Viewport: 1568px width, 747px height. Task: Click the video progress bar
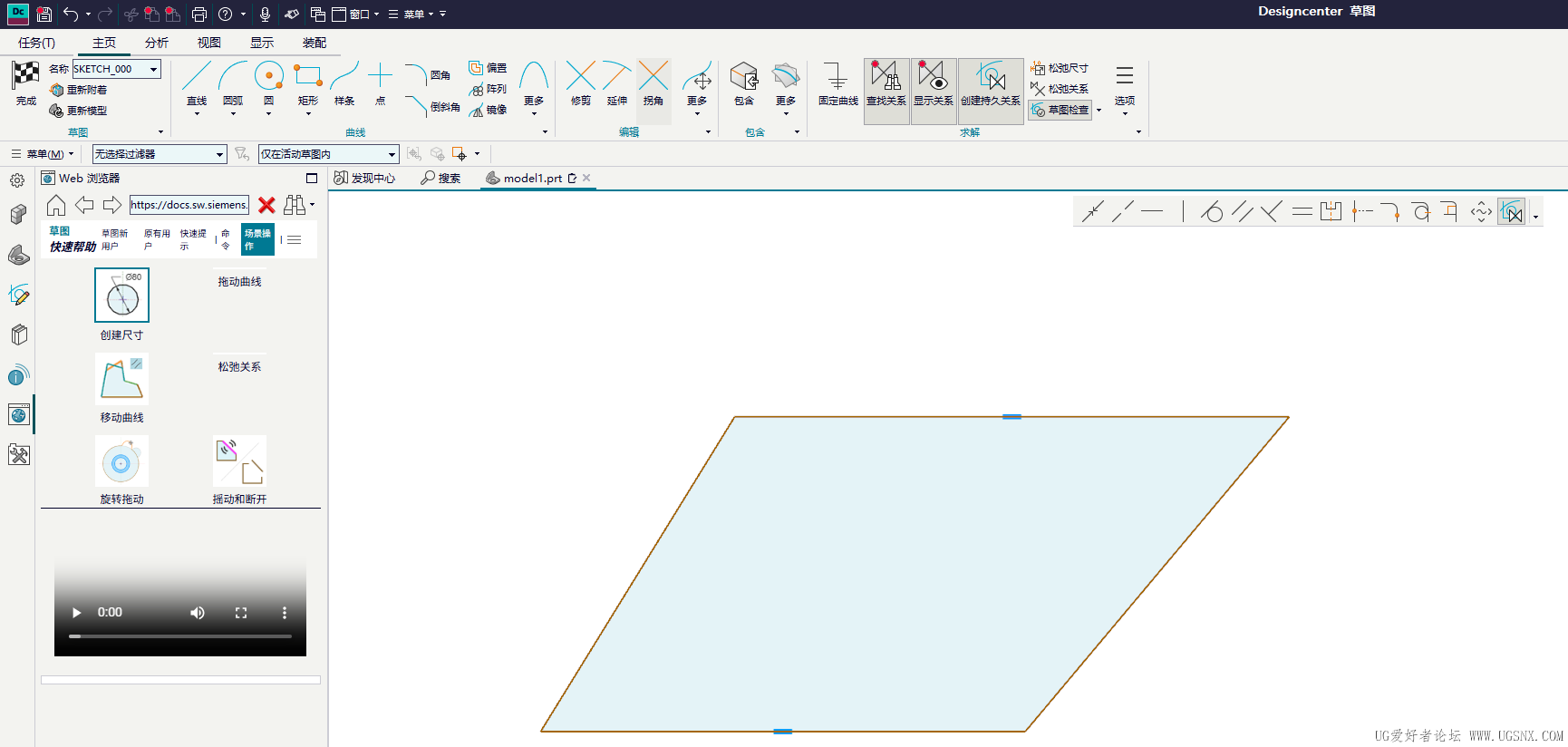pos(180,636)
